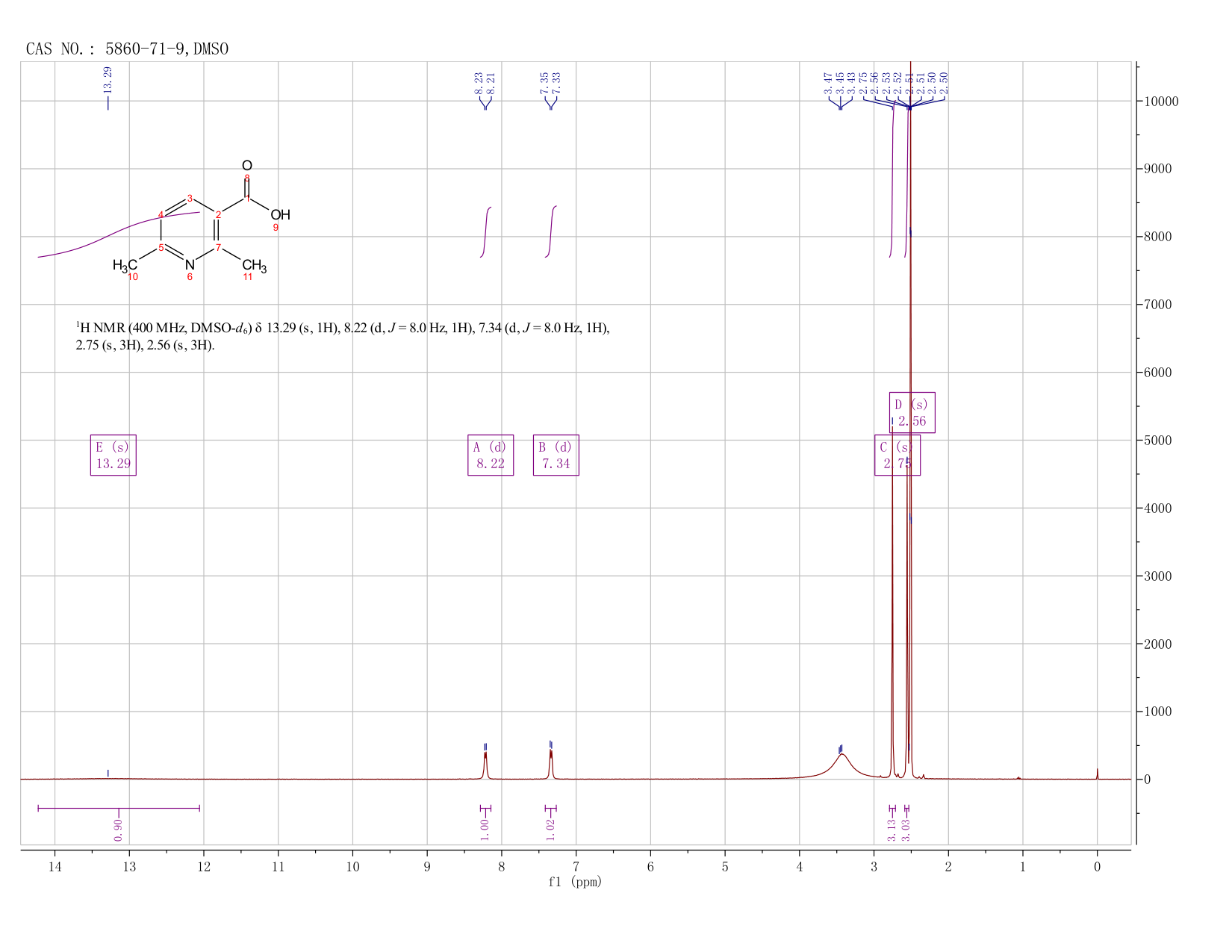1232x952 pixels.
Task: Click the multiplet box labeled 'E (s) 13.29'
Action: pyautogui.click(x=113, y=455)
